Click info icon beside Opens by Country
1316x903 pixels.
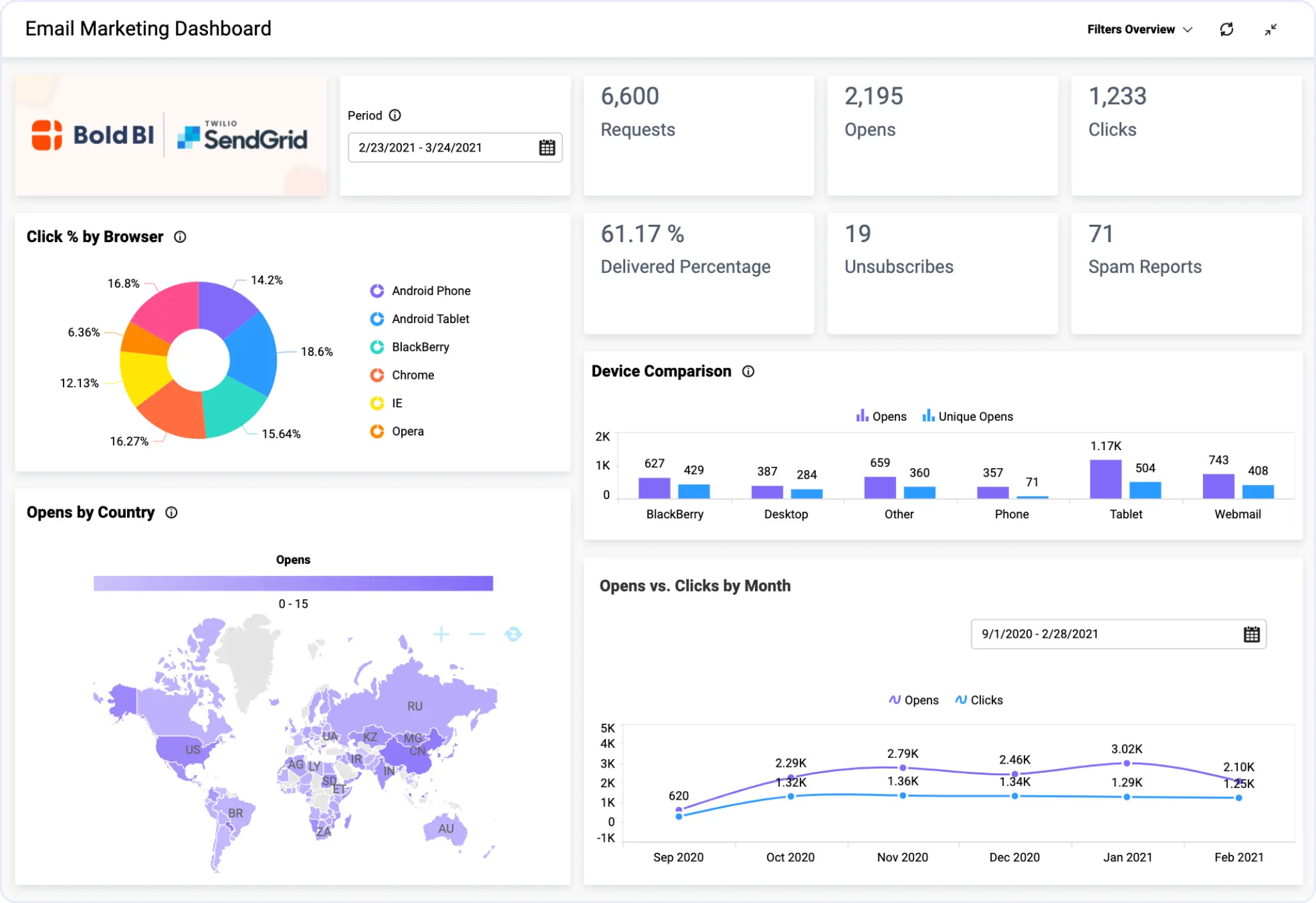point(171,513)
